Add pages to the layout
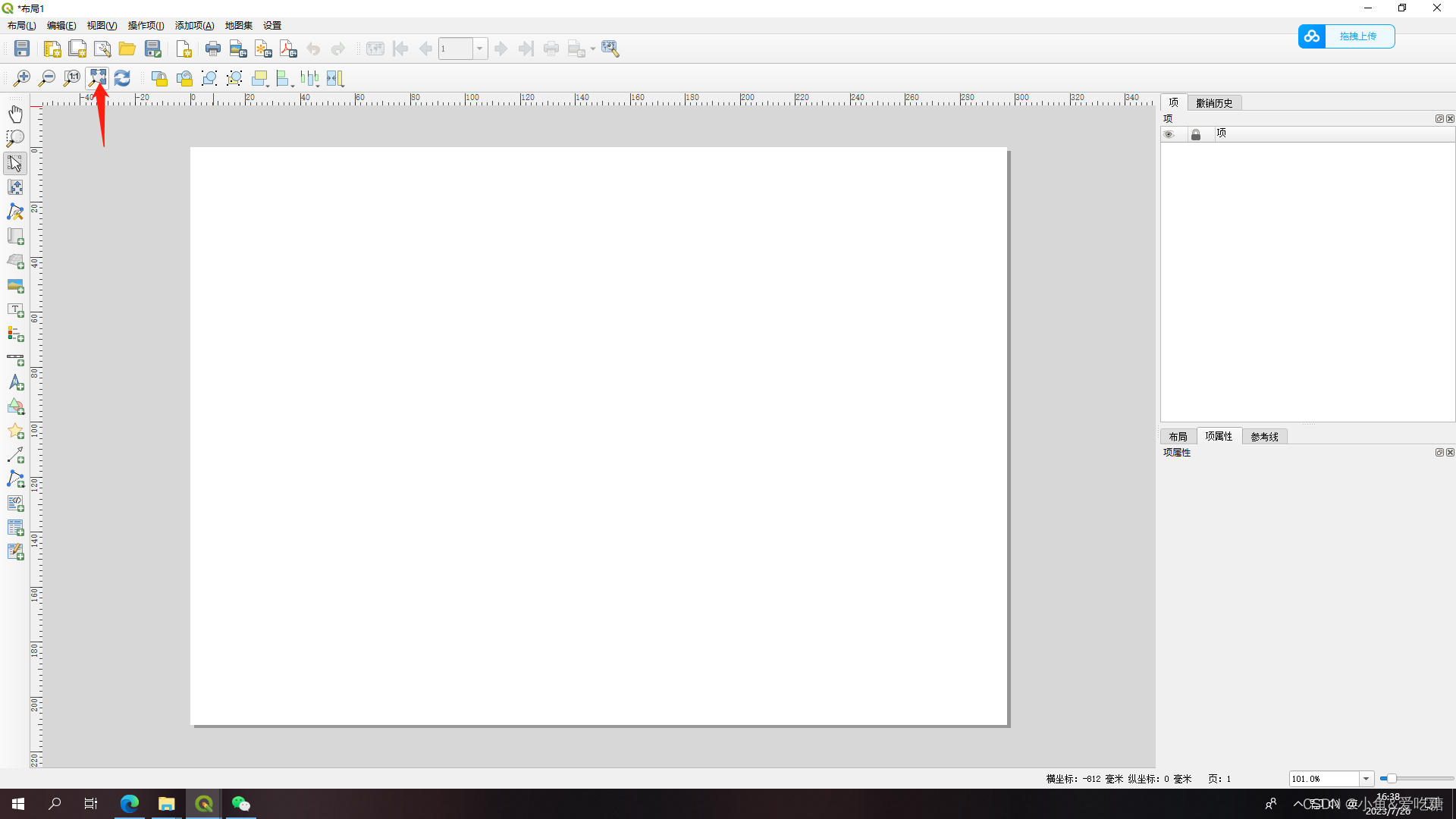Screen dimensions: 1456x819 point(184,49)
